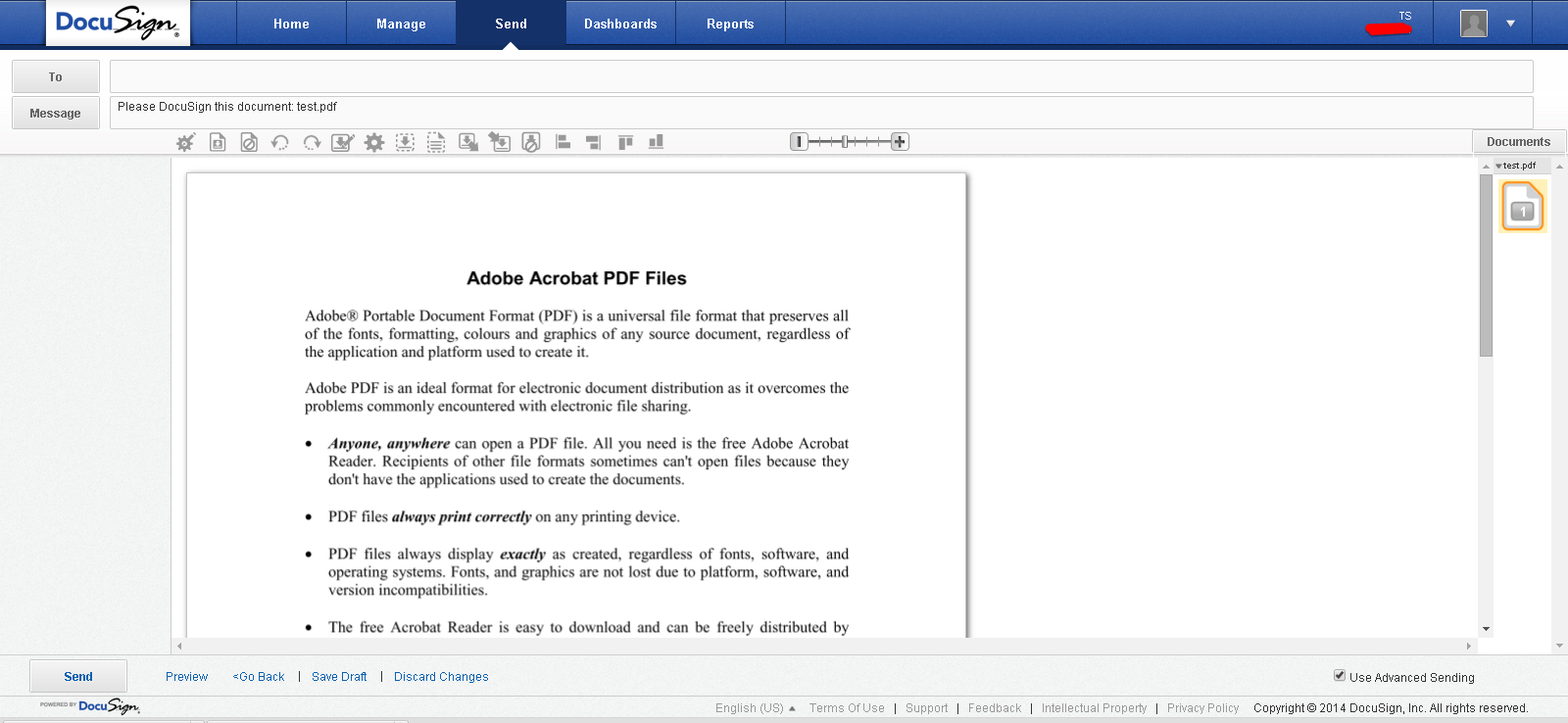Click the DocuSign logo
Image resolution: width=1568 pixels, height=723 pixels.
(118, 23)
